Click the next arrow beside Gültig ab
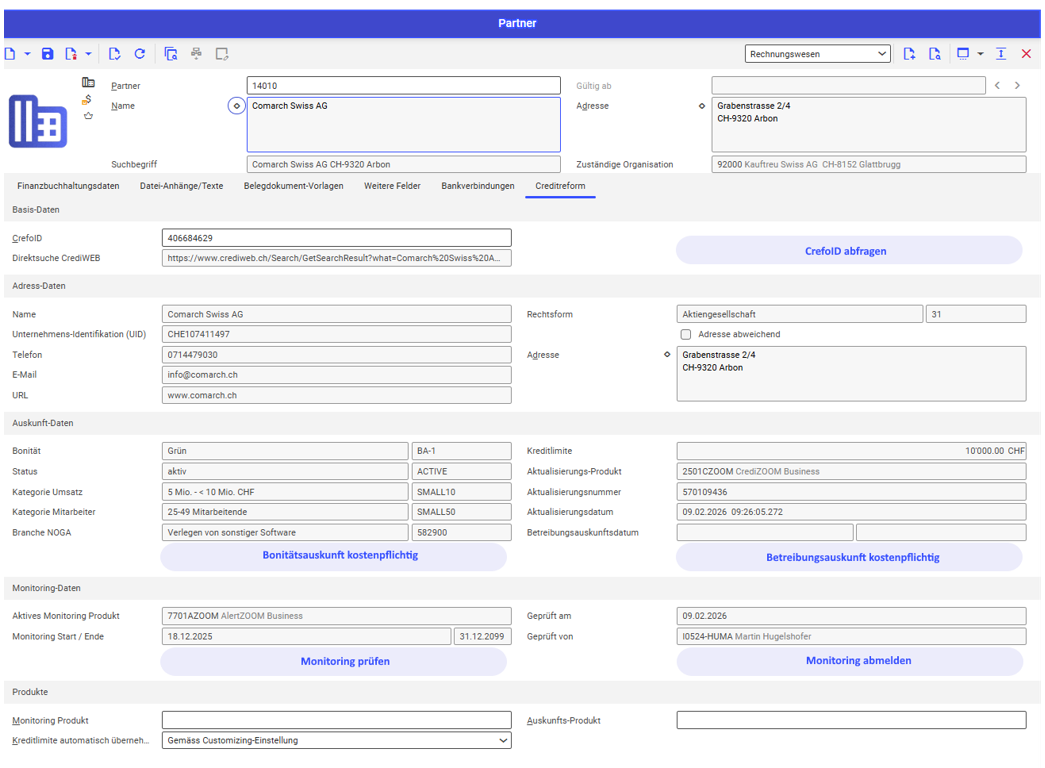Viewport: 1045px width, 768px height. [x=1017, y=86]
